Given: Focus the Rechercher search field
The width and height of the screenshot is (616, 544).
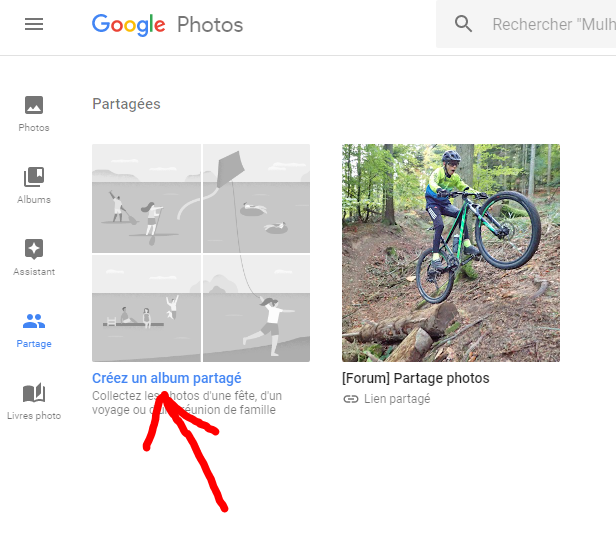Looking at the screenshot, I should pos(552,24).
